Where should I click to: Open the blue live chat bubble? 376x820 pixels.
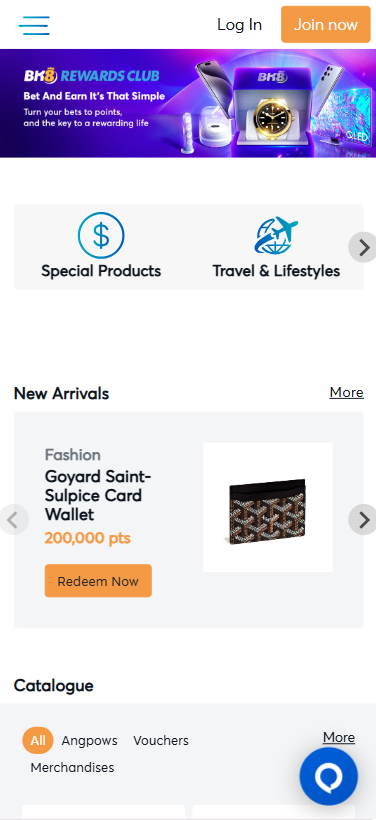pyautogui.click(x=328, y=776)
